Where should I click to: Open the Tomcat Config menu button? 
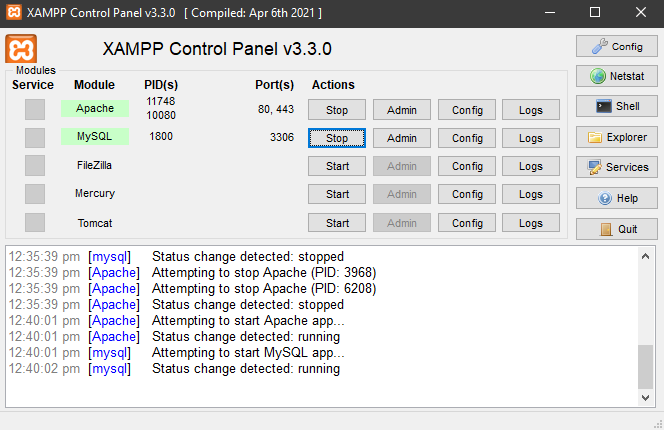click(x=467, y=223)
